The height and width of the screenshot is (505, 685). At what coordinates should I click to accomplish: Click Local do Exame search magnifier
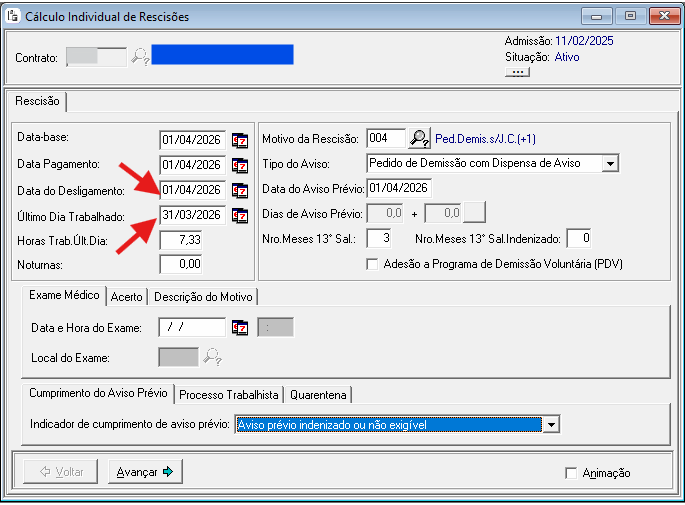pyautogui.click(x=212, y=357)
